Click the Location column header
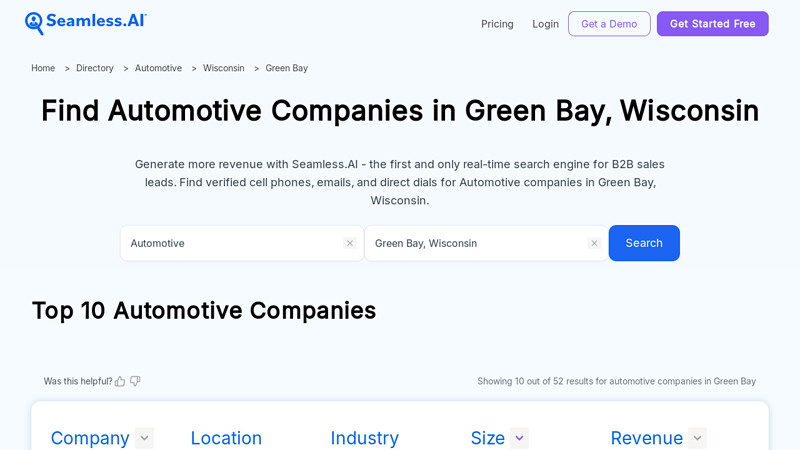 226,438
